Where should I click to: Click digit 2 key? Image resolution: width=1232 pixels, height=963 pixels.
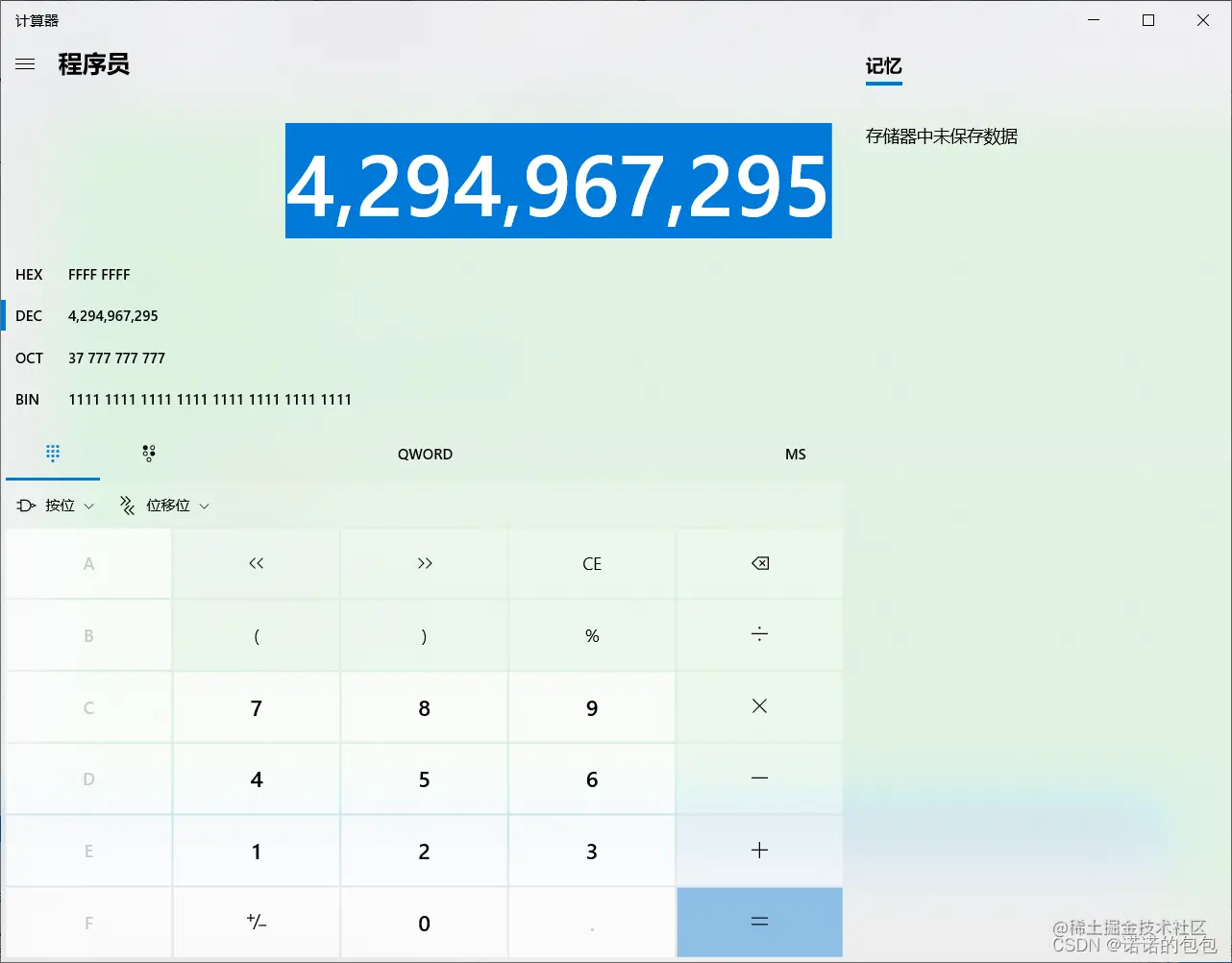point(424,851)
